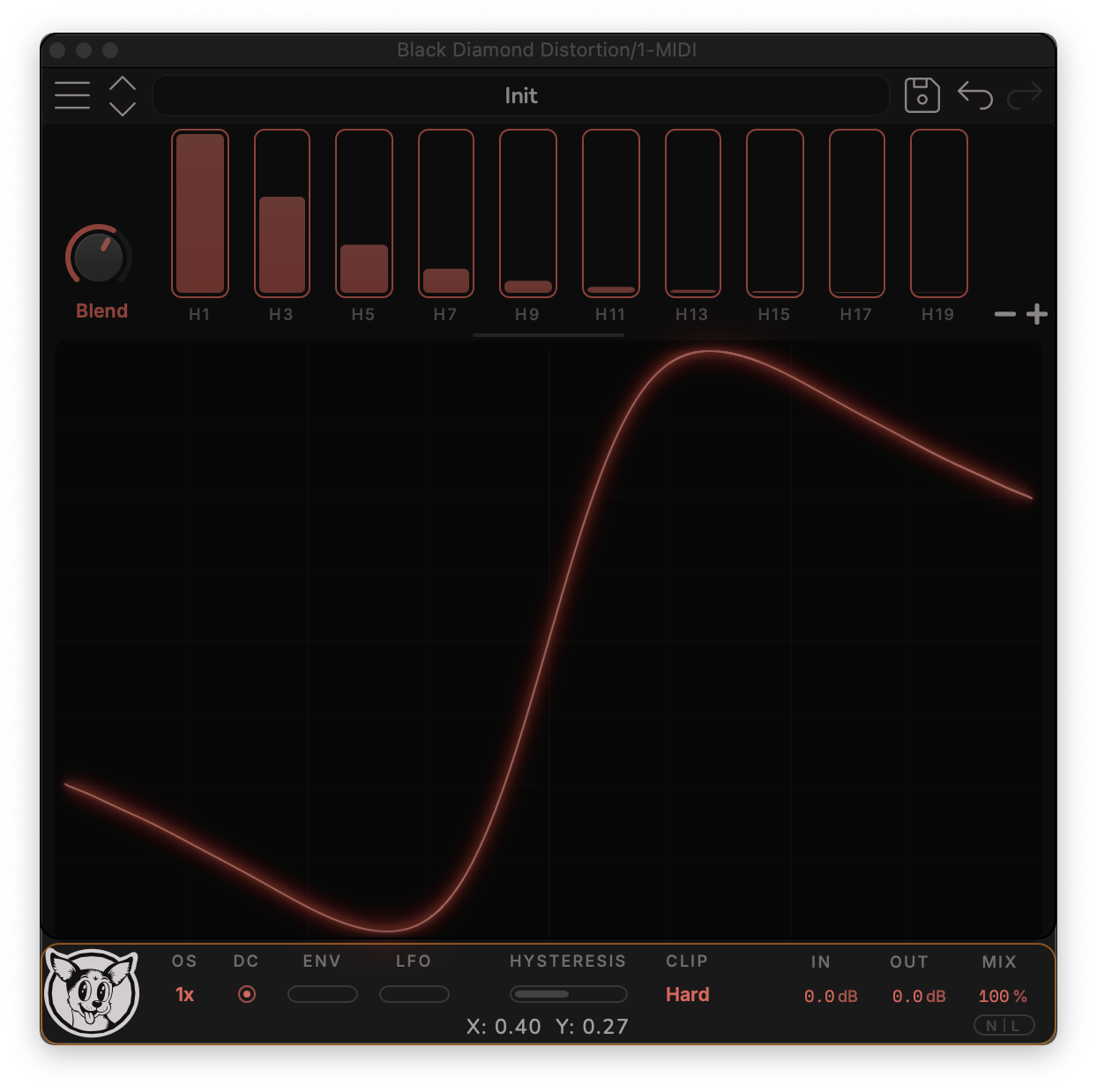The width and height of the screenshot is (1097, 1092).
Task: Toggle the DC filter button
Action: [247, 995]
